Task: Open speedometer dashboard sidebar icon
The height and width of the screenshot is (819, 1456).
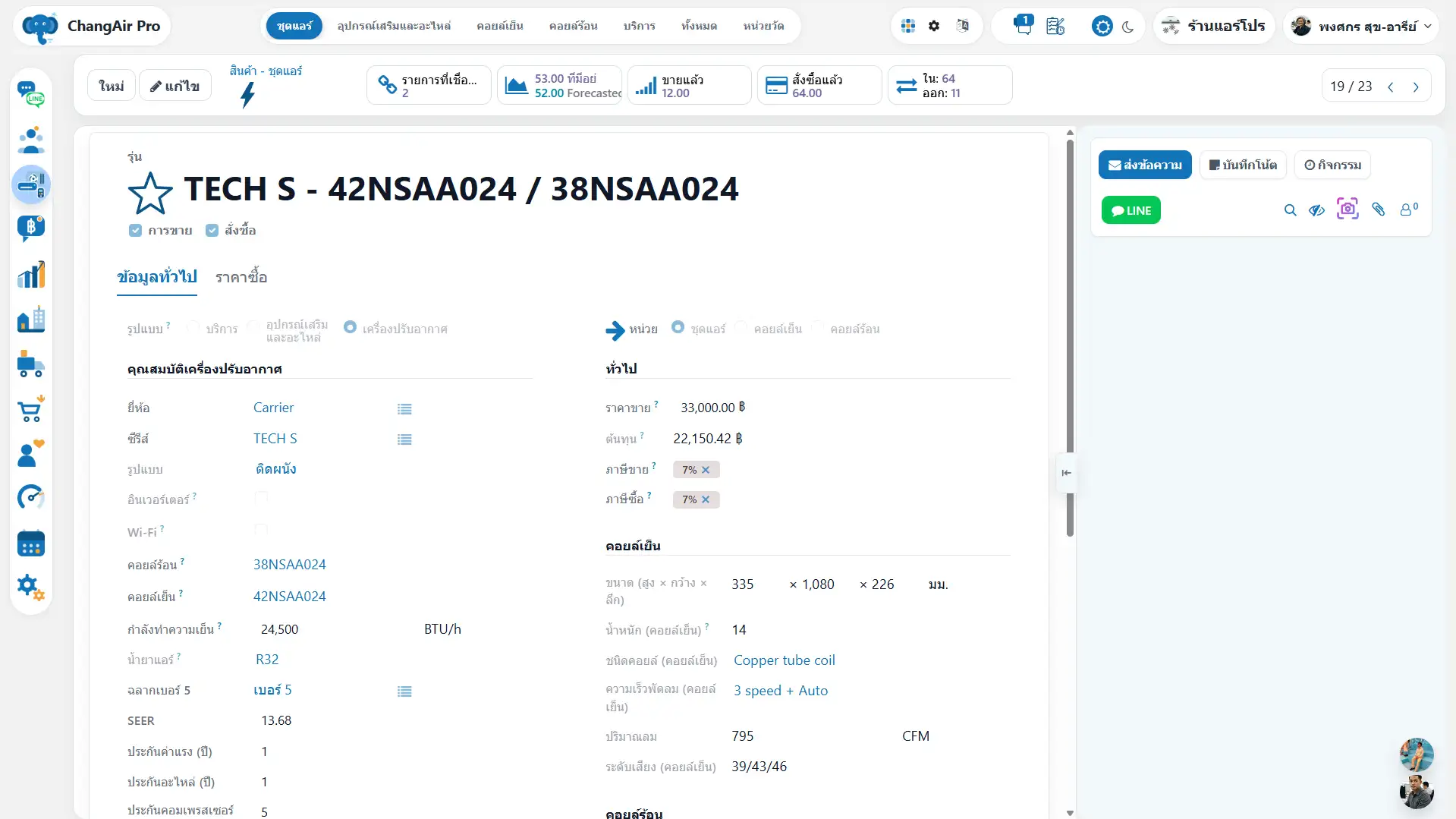Action: (31, 498)
